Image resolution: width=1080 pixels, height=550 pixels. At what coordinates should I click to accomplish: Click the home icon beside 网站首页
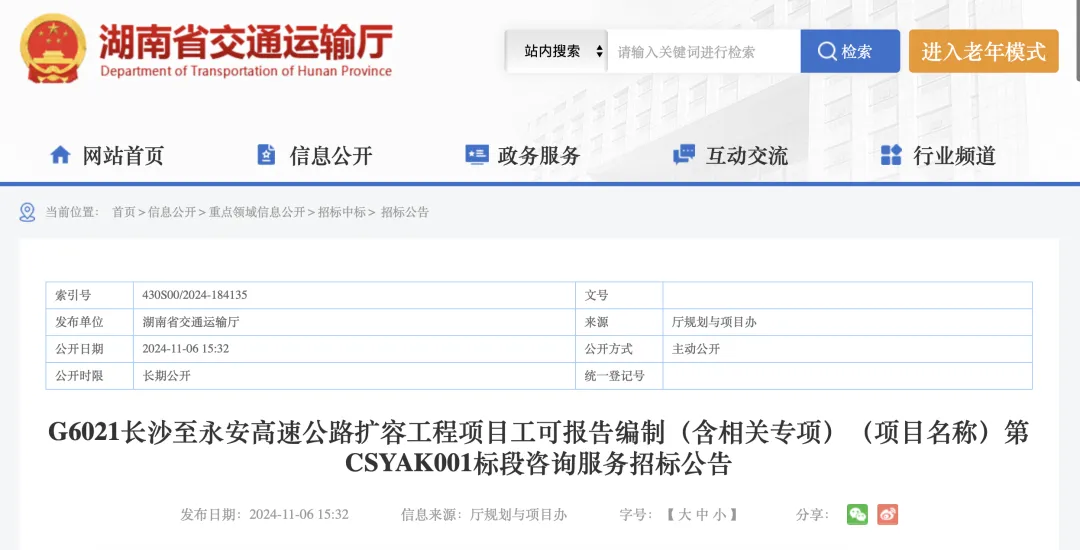coord(61,155)
